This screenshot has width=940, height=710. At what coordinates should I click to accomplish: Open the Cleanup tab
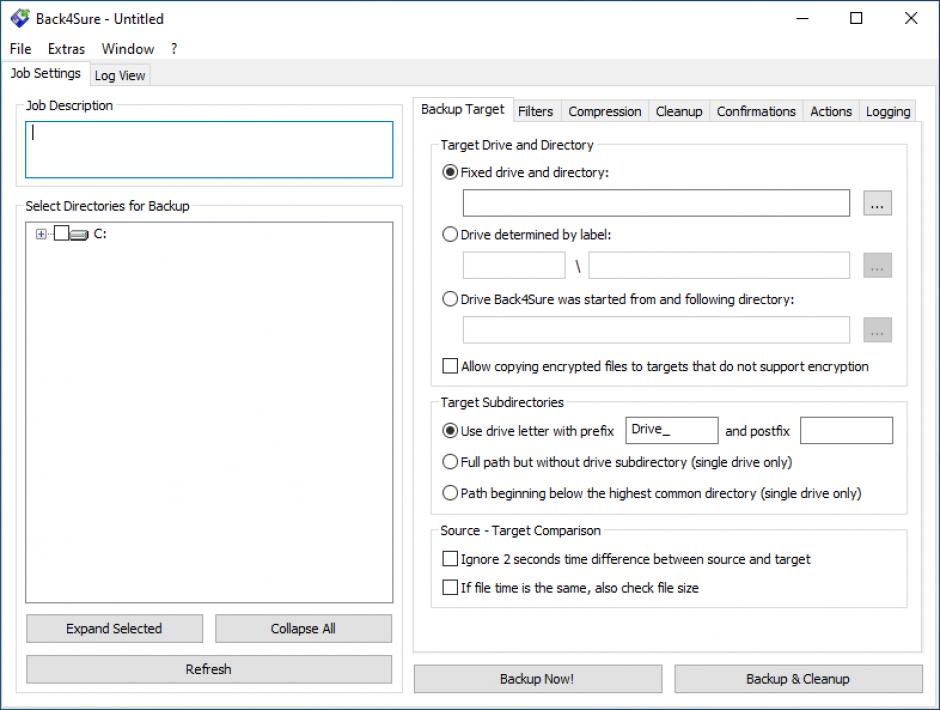pyautogui.click(x=679, y=112)
